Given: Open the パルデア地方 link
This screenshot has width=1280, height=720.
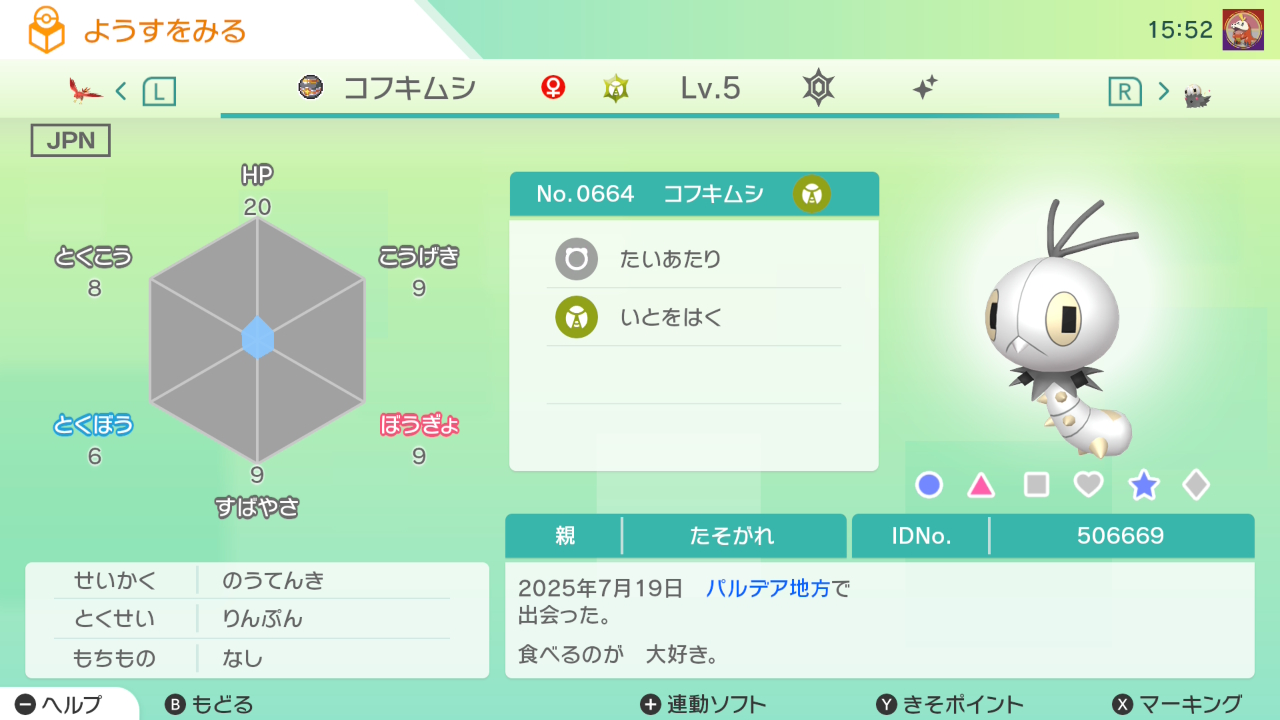Looking at the screenshot, I should click(x=768, y=588).
